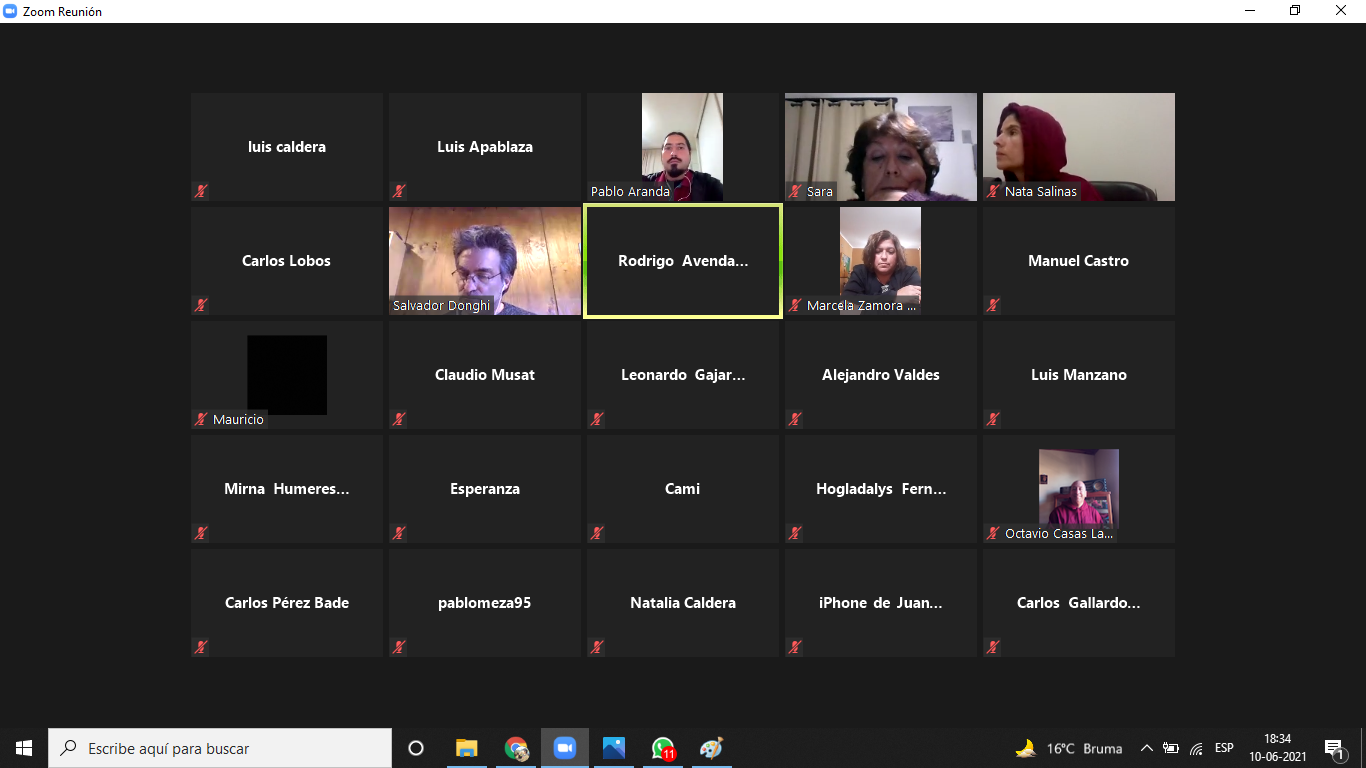The height and width of the screenshot is (768, 1366).
Task: Click muted mic icon in Carlos Lobos tile
Action: point(201,305)
